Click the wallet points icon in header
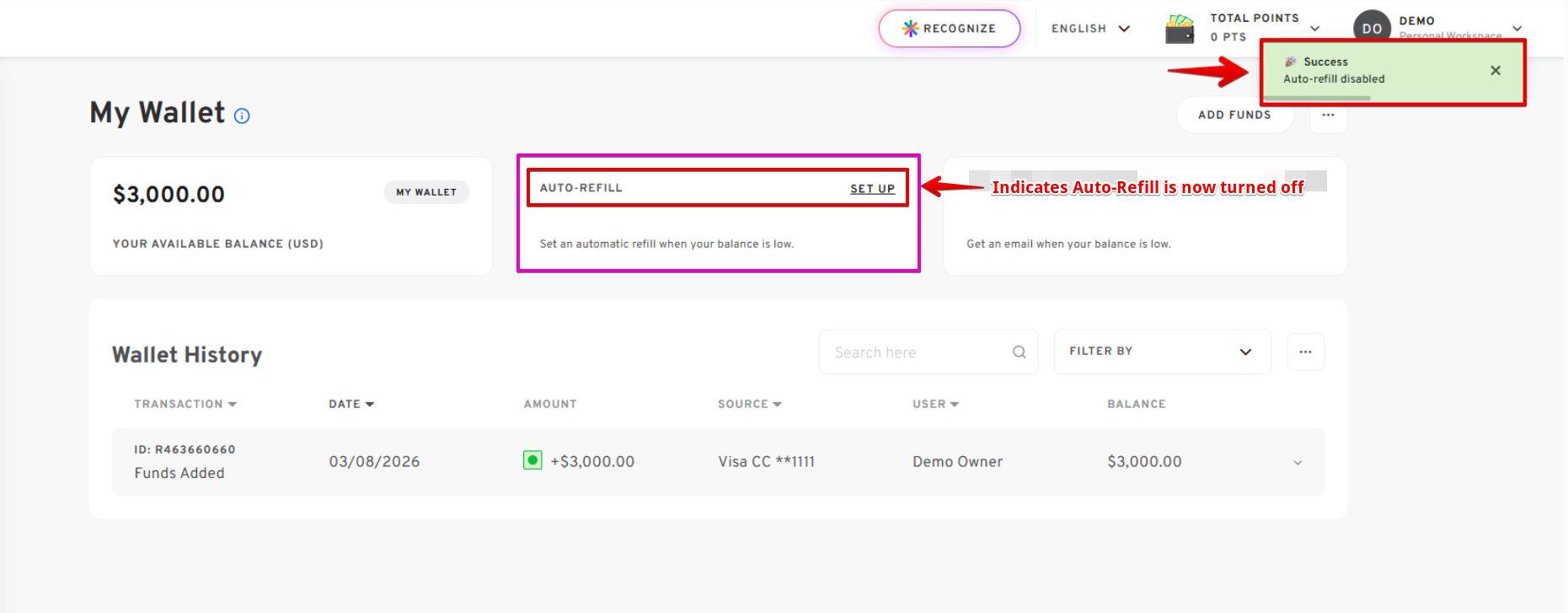Image resolution: width=1568 pixels, height=613 pixels. (x=1179, y=29)
